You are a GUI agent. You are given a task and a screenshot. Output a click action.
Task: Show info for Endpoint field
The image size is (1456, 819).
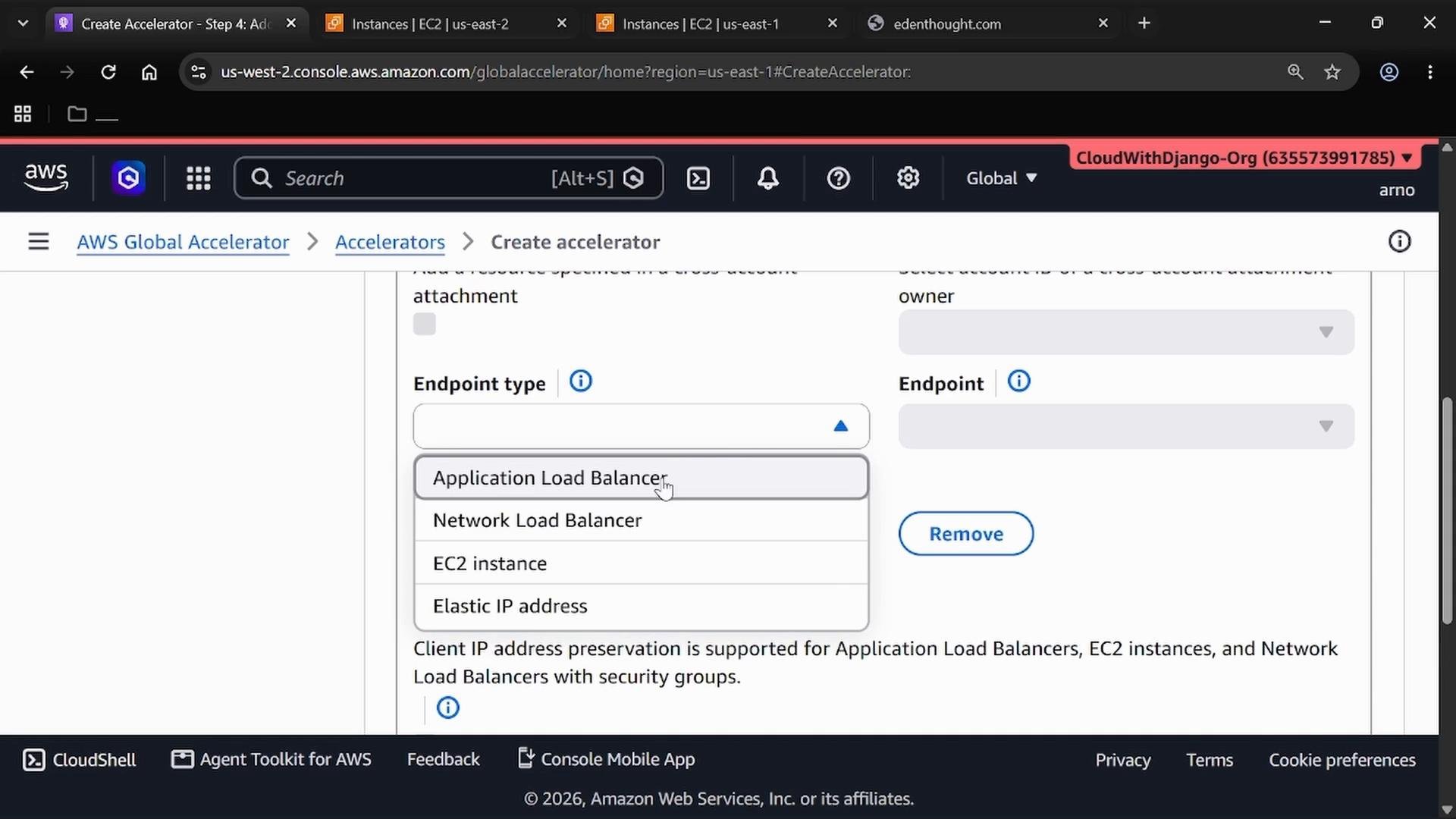[x=1018, y=381]
